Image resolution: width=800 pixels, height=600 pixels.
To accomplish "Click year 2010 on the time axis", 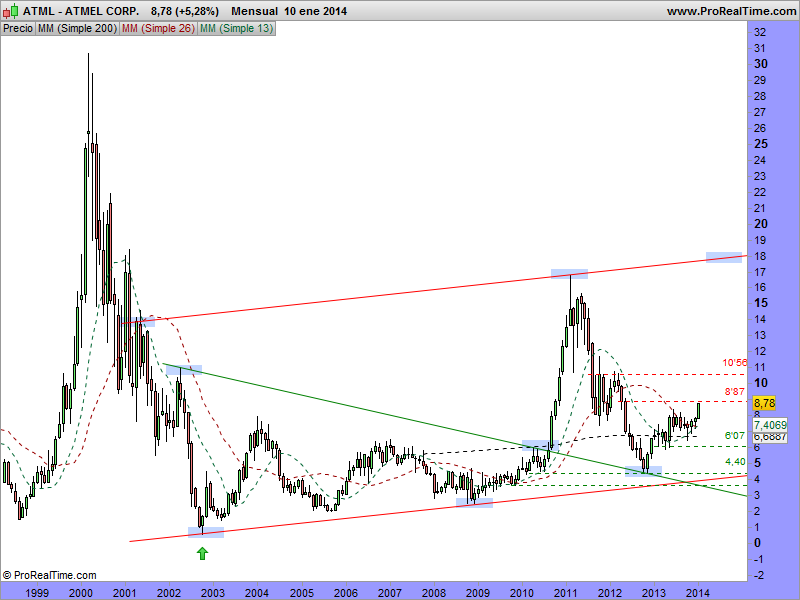I will pyautogui.click(x=522, y=593).
